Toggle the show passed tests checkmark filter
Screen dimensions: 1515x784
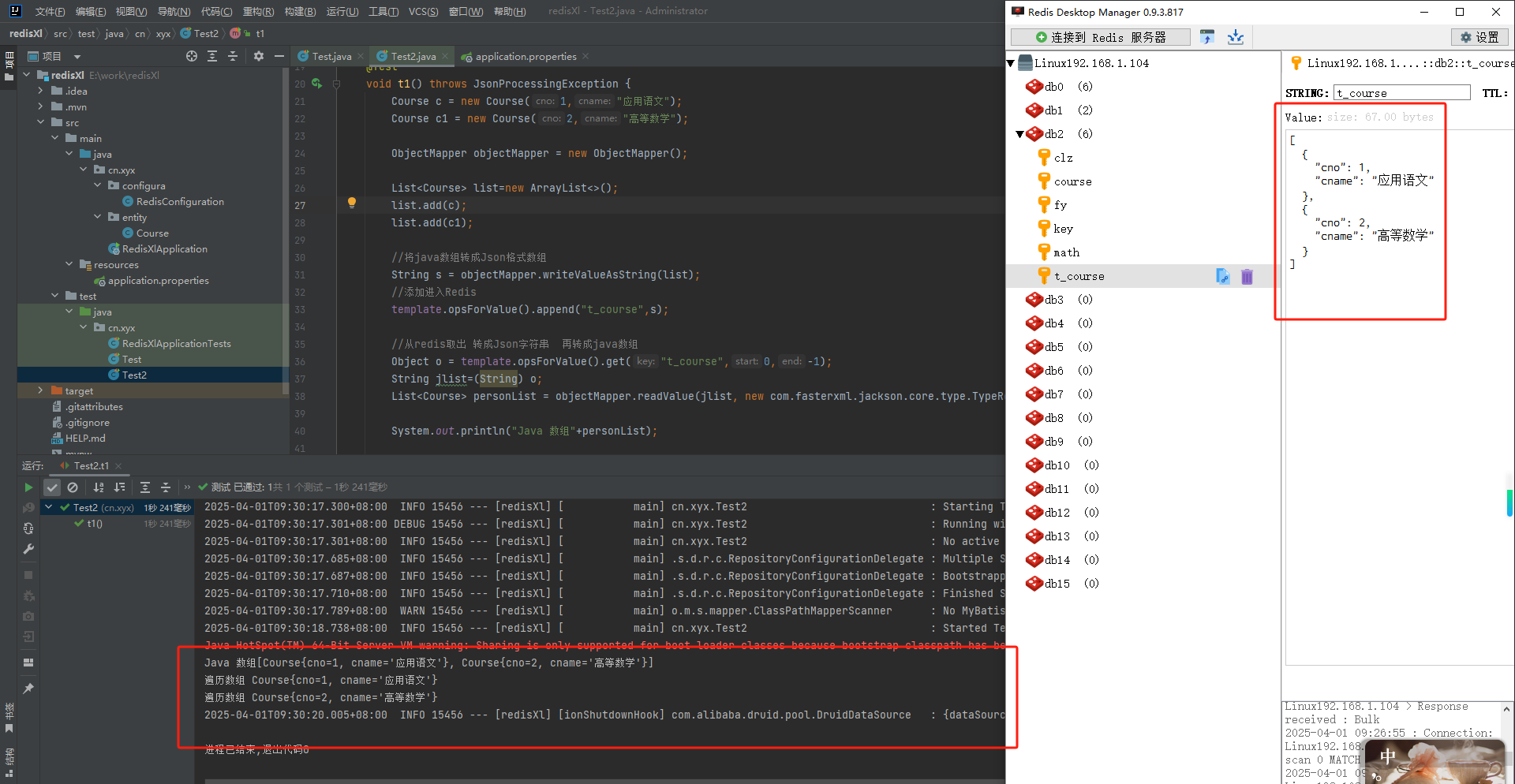[x=52, y=487]
